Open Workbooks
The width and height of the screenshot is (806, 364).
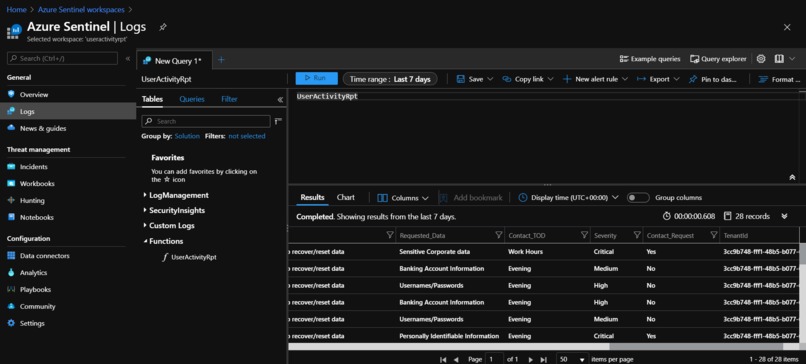coord(37,184)
